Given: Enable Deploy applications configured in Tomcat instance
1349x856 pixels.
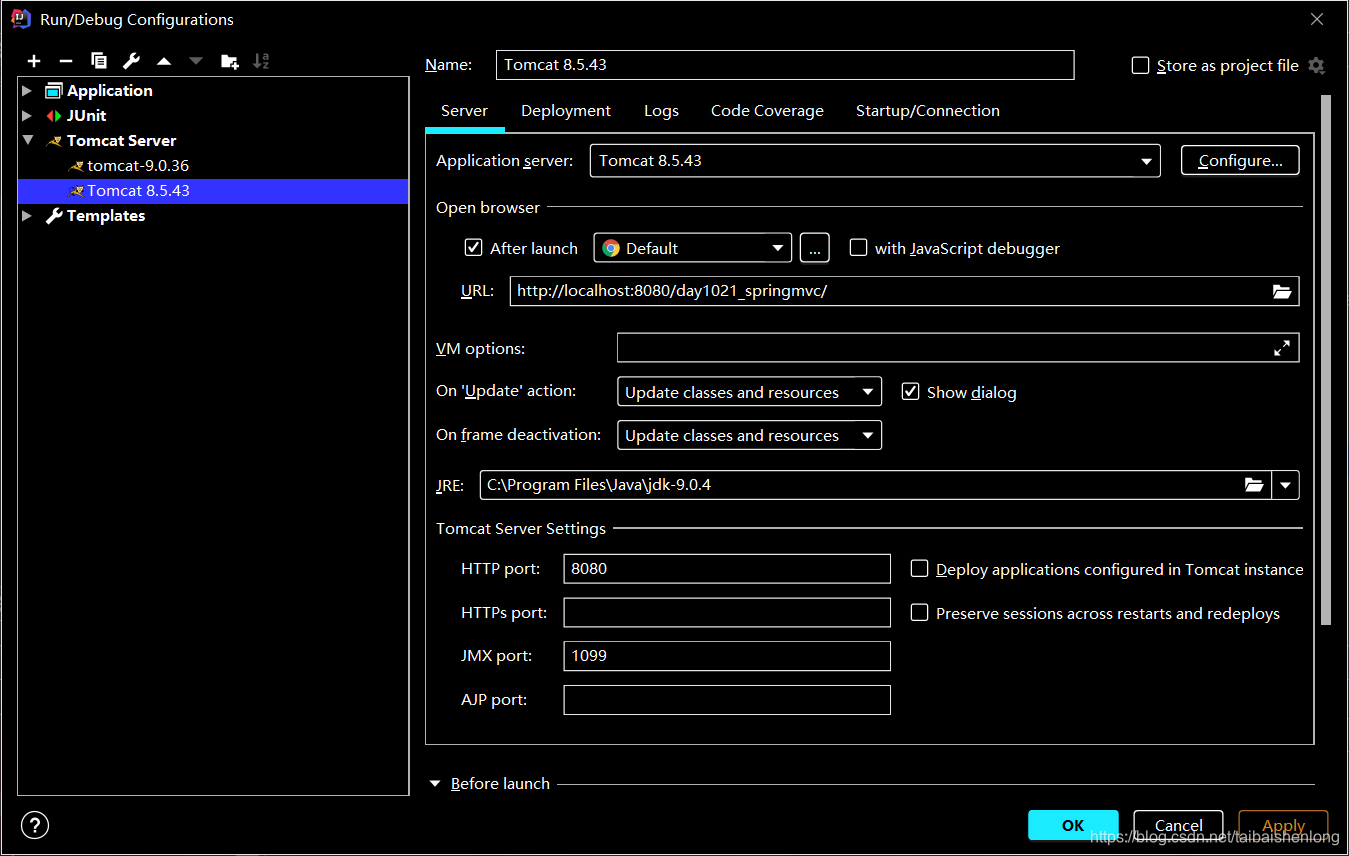Looking at the screenshot, I should (x=919, y=569).
